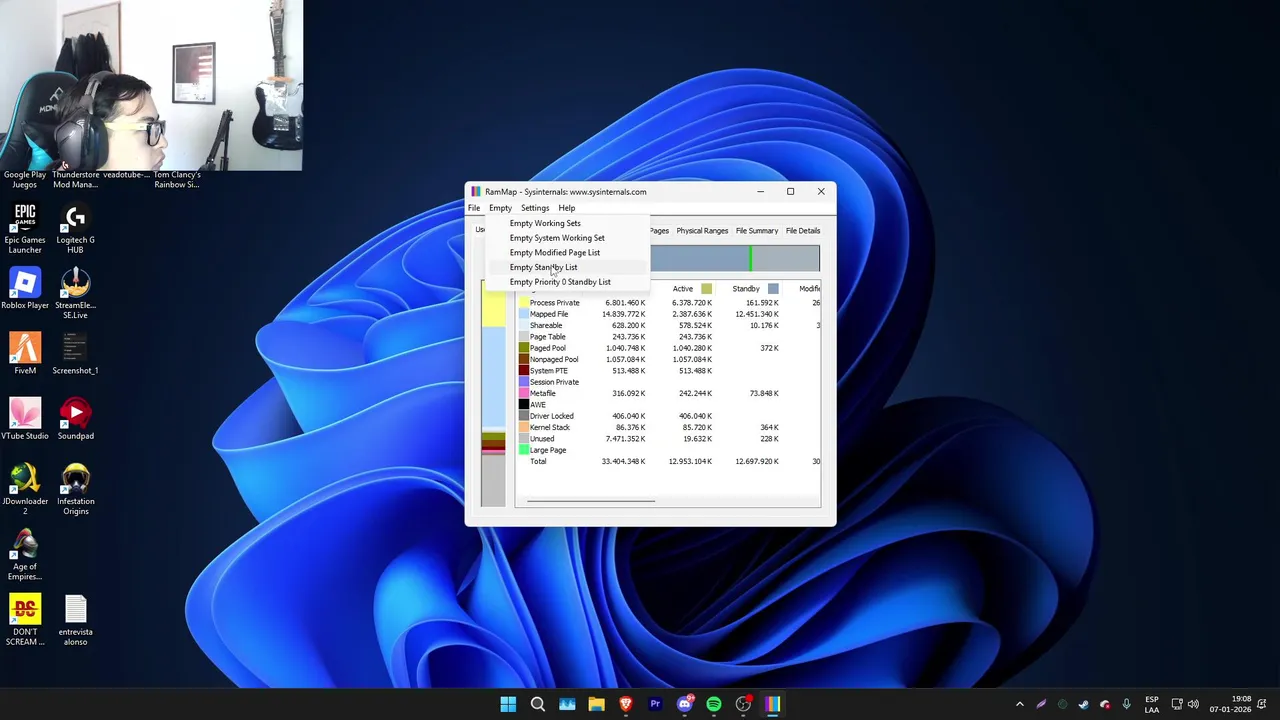Switch to the File Details tab

803,231
